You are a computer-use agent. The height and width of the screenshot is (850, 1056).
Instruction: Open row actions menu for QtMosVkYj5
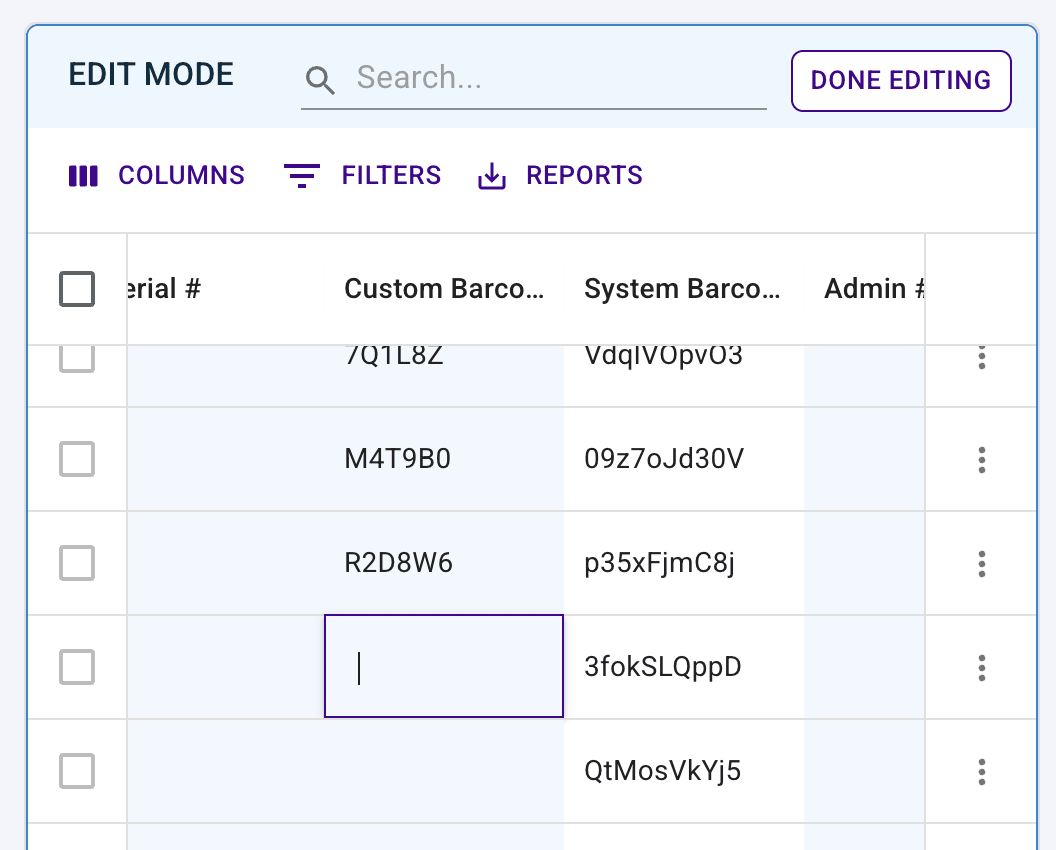pyautogui.click(x=982, y=771)
